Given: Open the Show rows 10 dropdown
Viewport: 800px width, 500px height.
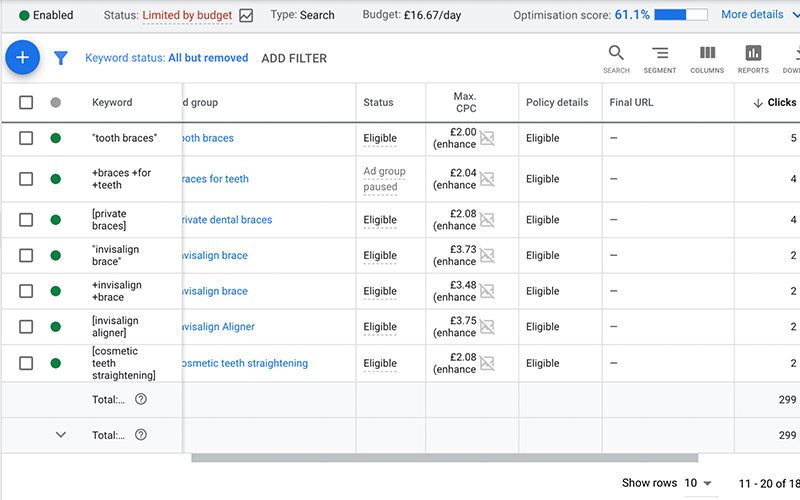Looking at the screenshot, I should pos(697,483).
